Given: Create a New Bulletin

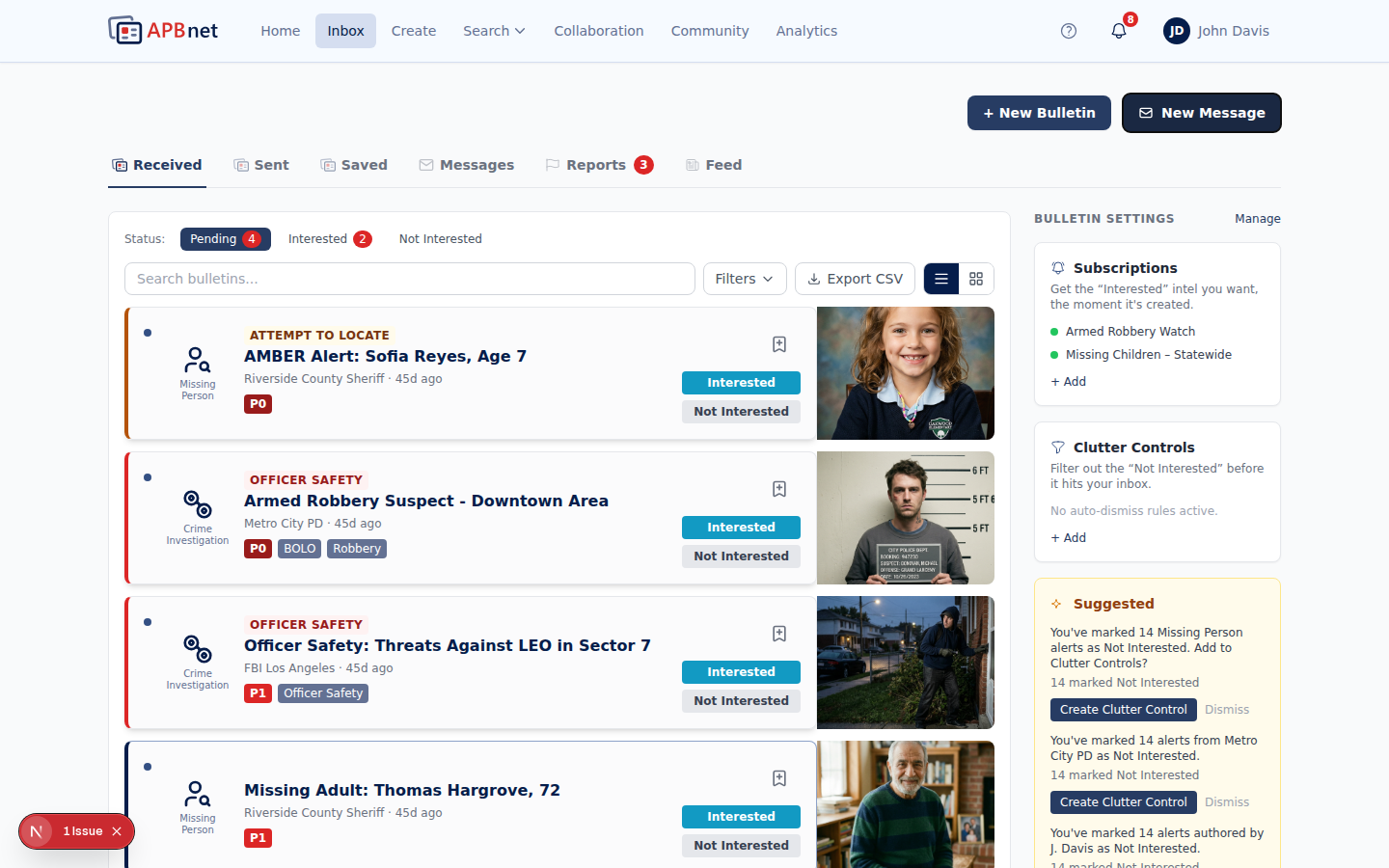Looking at the screenshot, I should point(1039,113).
